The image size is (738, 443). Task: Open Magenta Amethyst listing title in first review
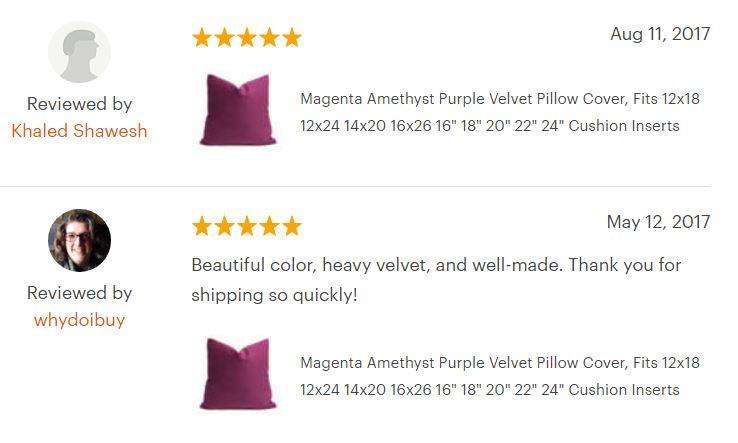(x=500, y=112)
